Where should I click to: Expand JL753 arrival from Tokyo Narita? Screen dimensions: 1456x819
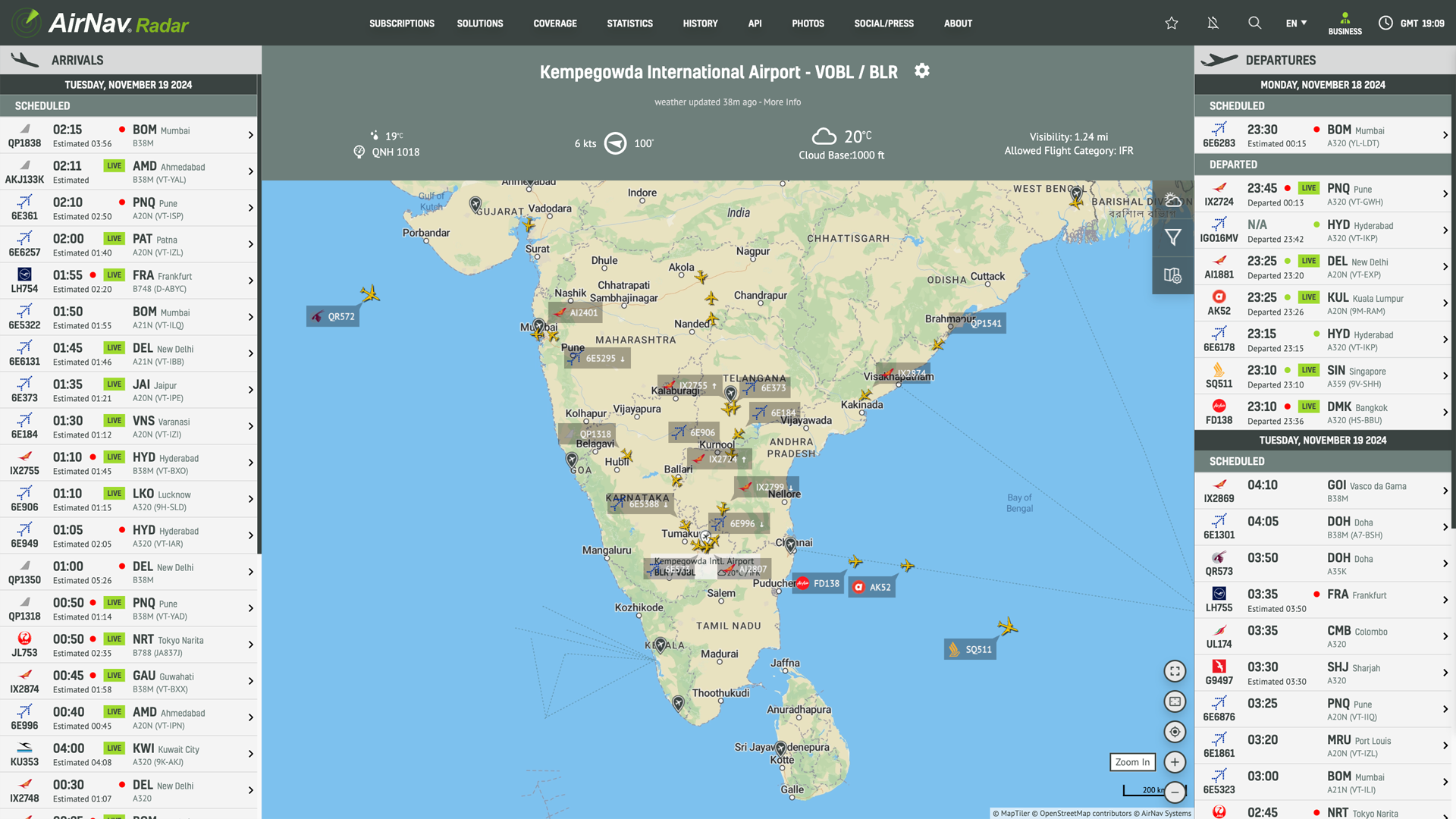tap(129, 645)
